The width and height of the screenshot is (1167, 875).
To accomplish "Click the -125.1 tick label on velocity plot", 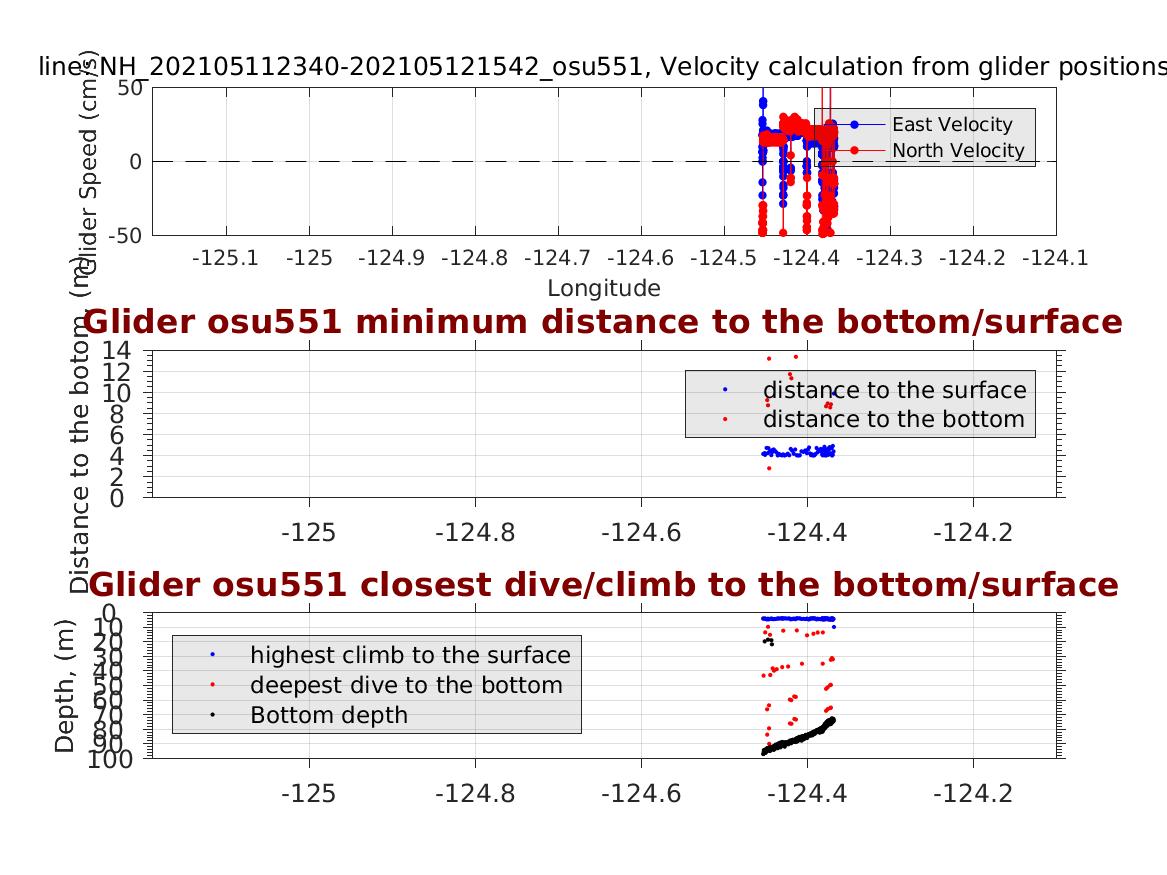I will pos(226,258).
